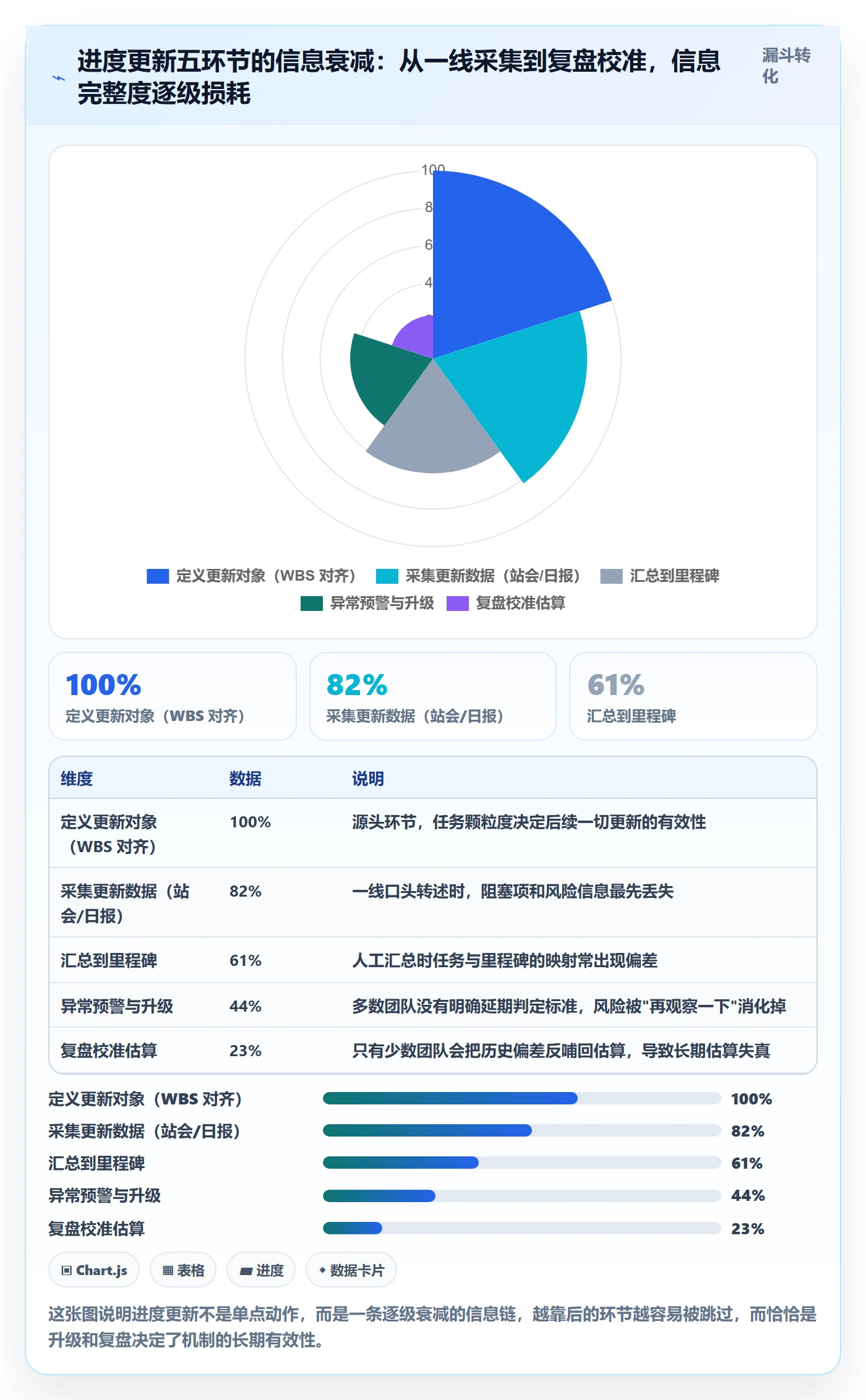Toggle the 汇总到里程碑 legend label
The height and width of the screenshot is (1400, 866).
tap(674, 576)
